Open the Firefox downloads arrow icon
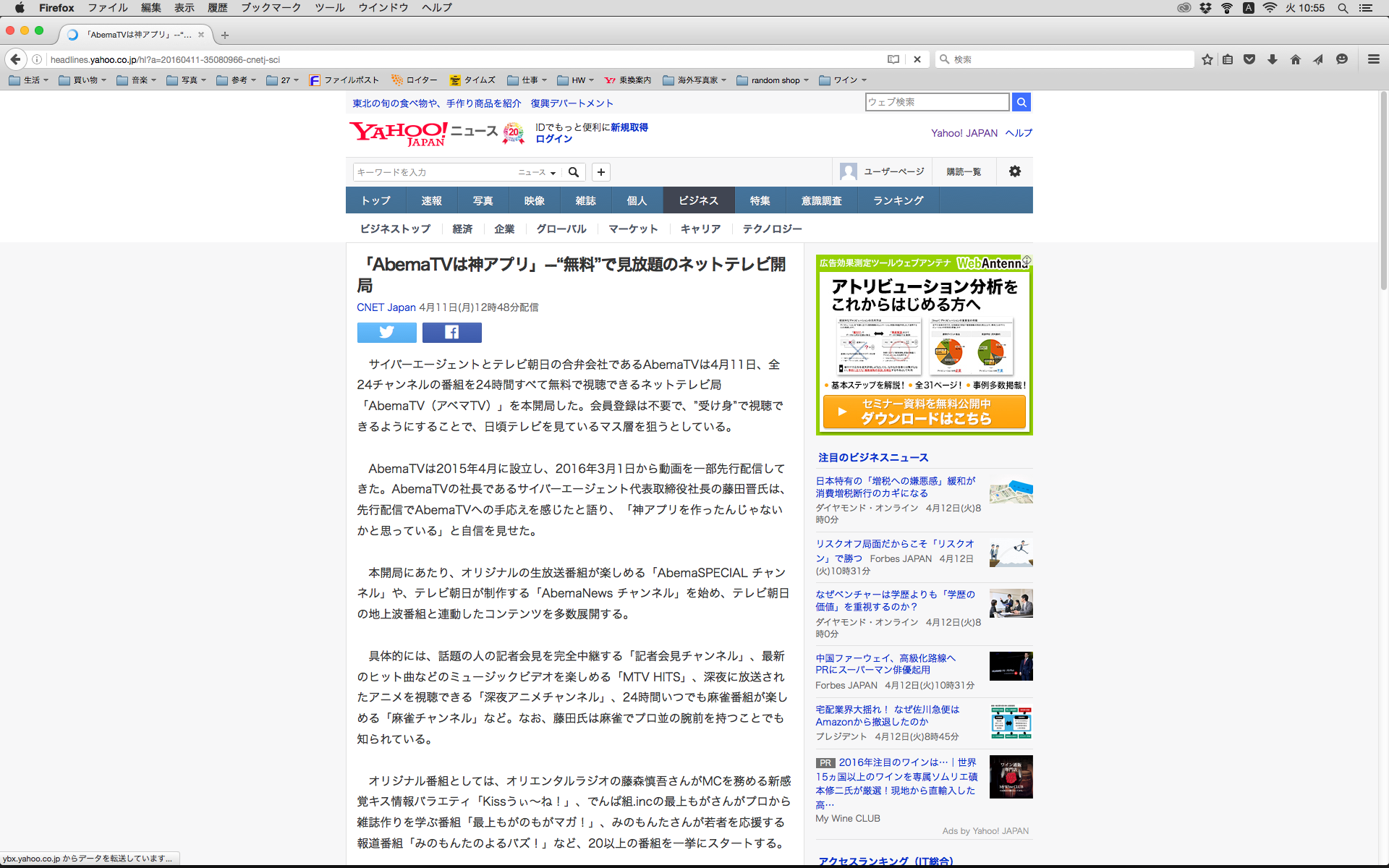 click(1273, 59)
